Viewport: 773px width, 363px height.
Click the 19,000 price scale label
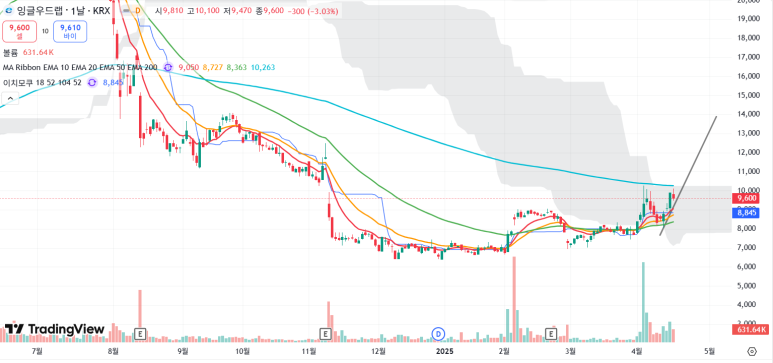(x=747, y=19)
